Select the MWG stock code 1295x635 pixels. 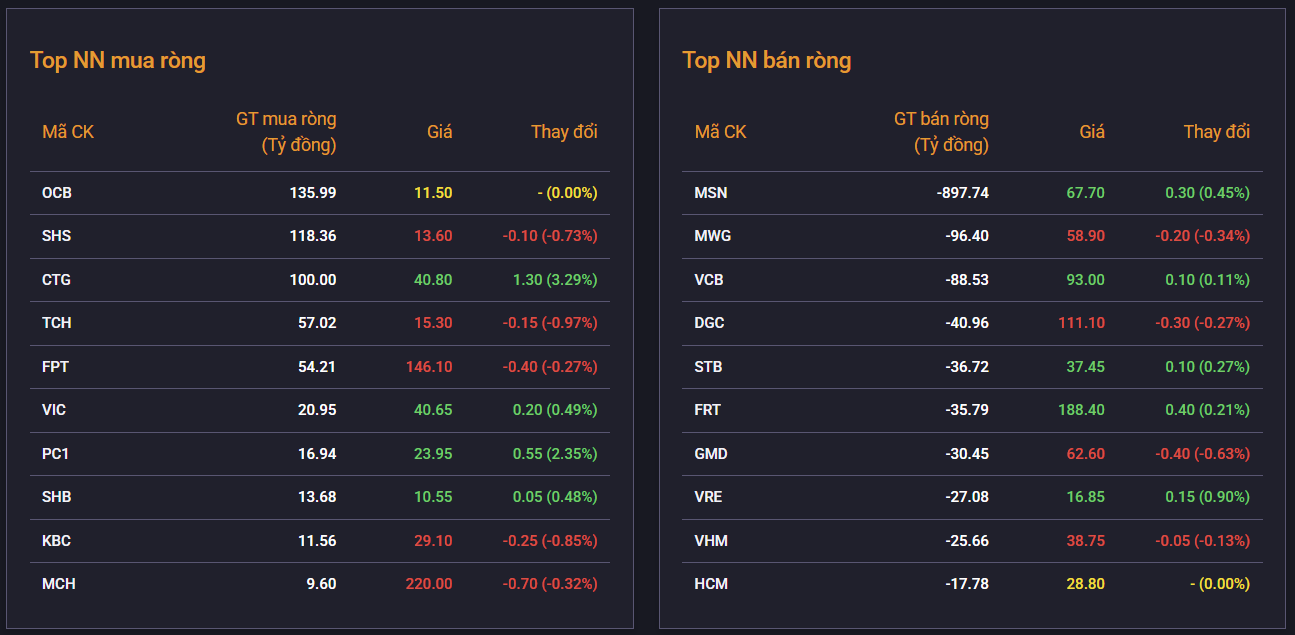713,236
